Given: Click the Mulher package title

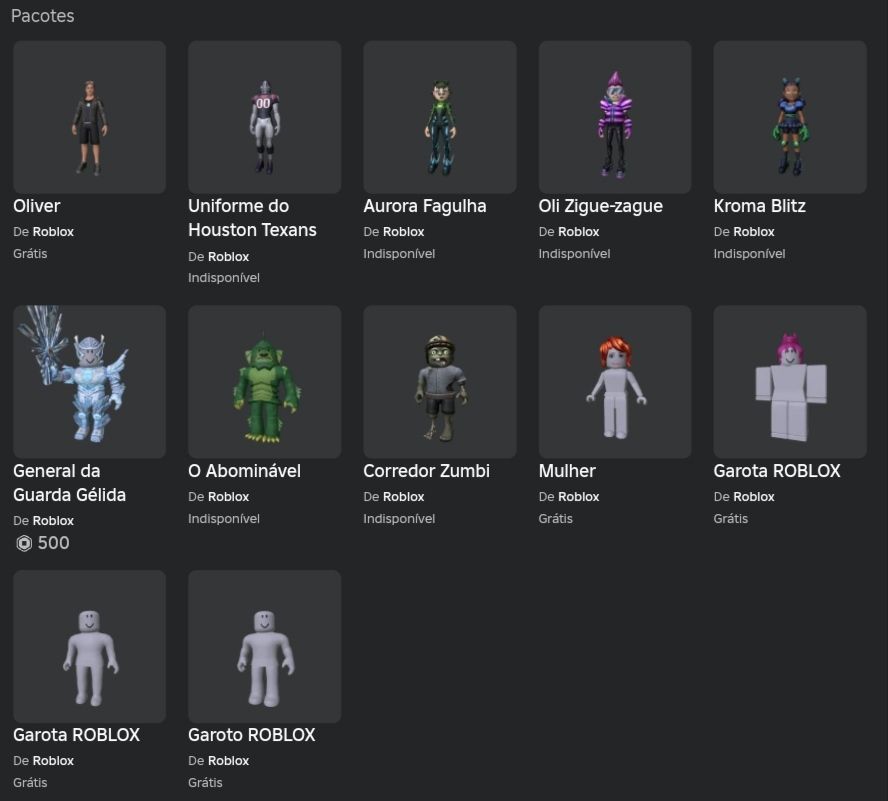Looking at the screenshot, I should (x=567, y=471).
